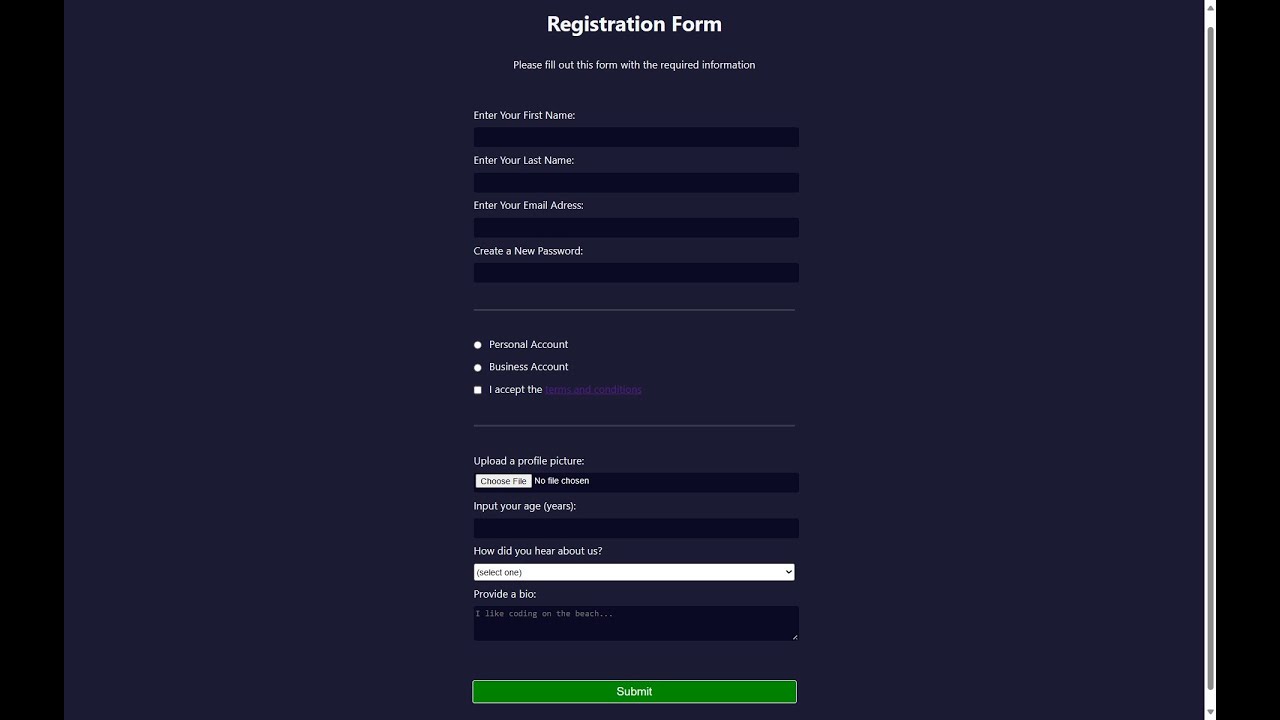
Task: Click the scrollbar down arrow
Action: pyautogui.click(x=1210, y=711)
